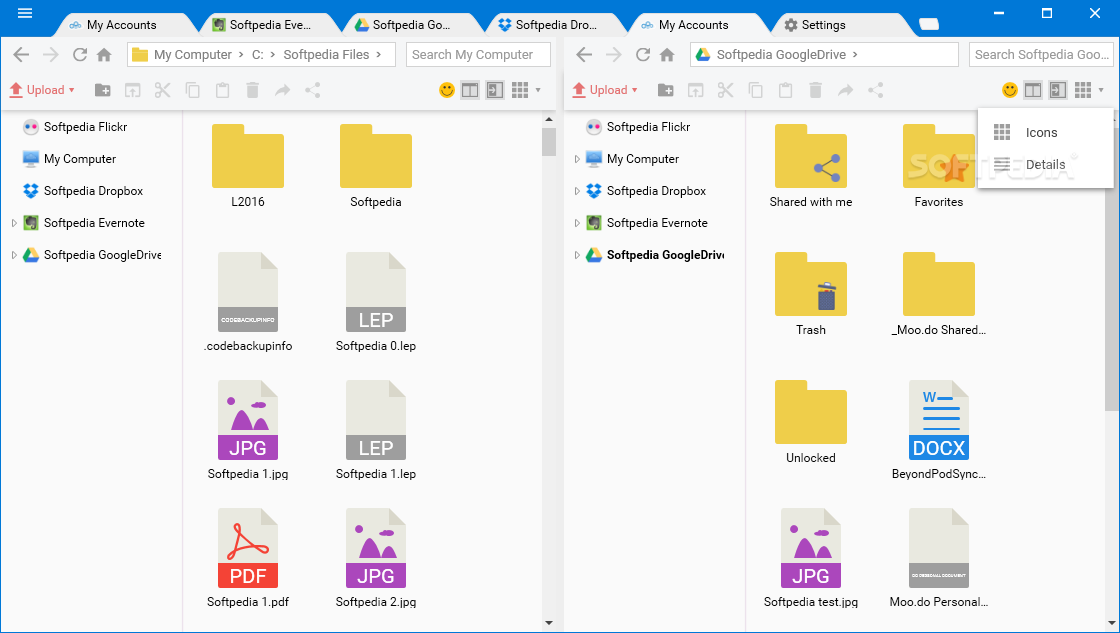Select Shared with me folder
The height and width of the screenshot is (633, 1120).
pos(811,166)
